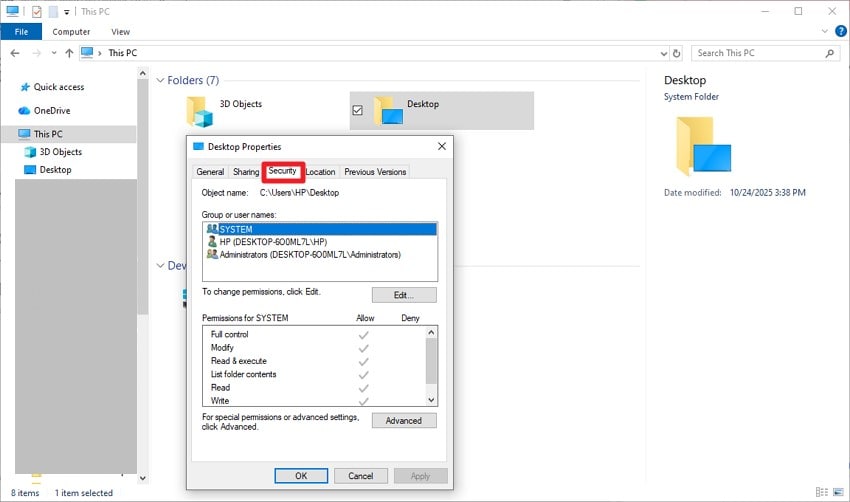This screenshot has height=502, width=850.
Task: Click Cancel in Desktop Properties
Action: [360, 476]
